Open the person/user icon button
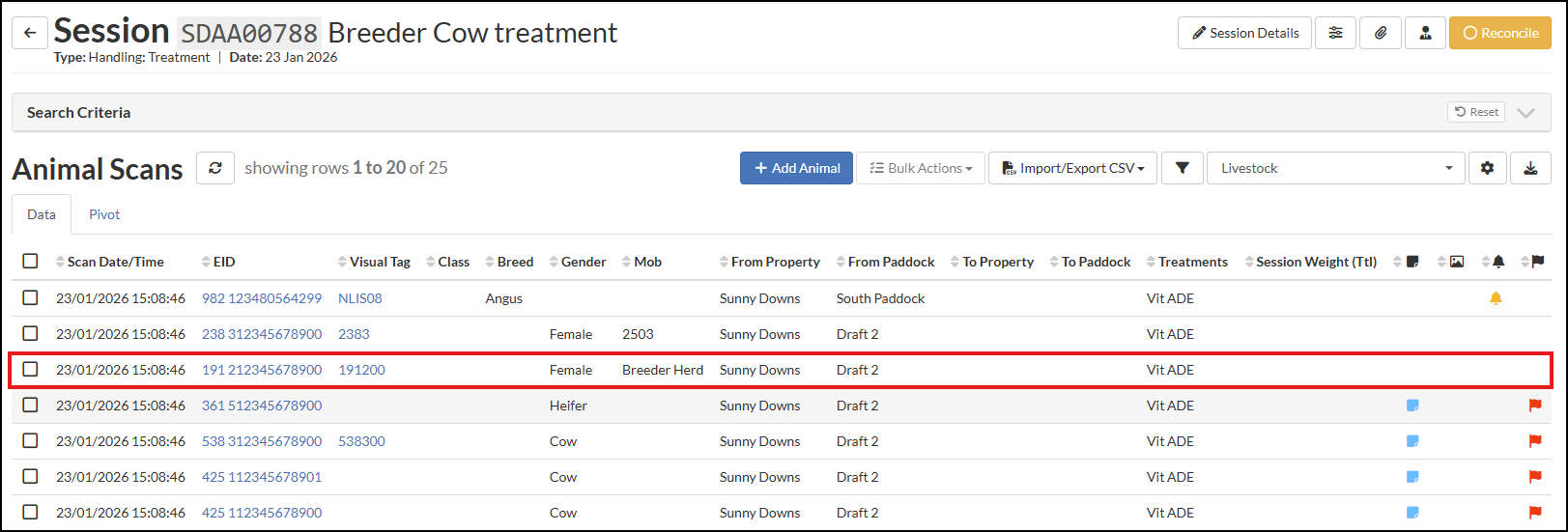This screenshot has width=1568, height=532. (x=1425, y=33)
